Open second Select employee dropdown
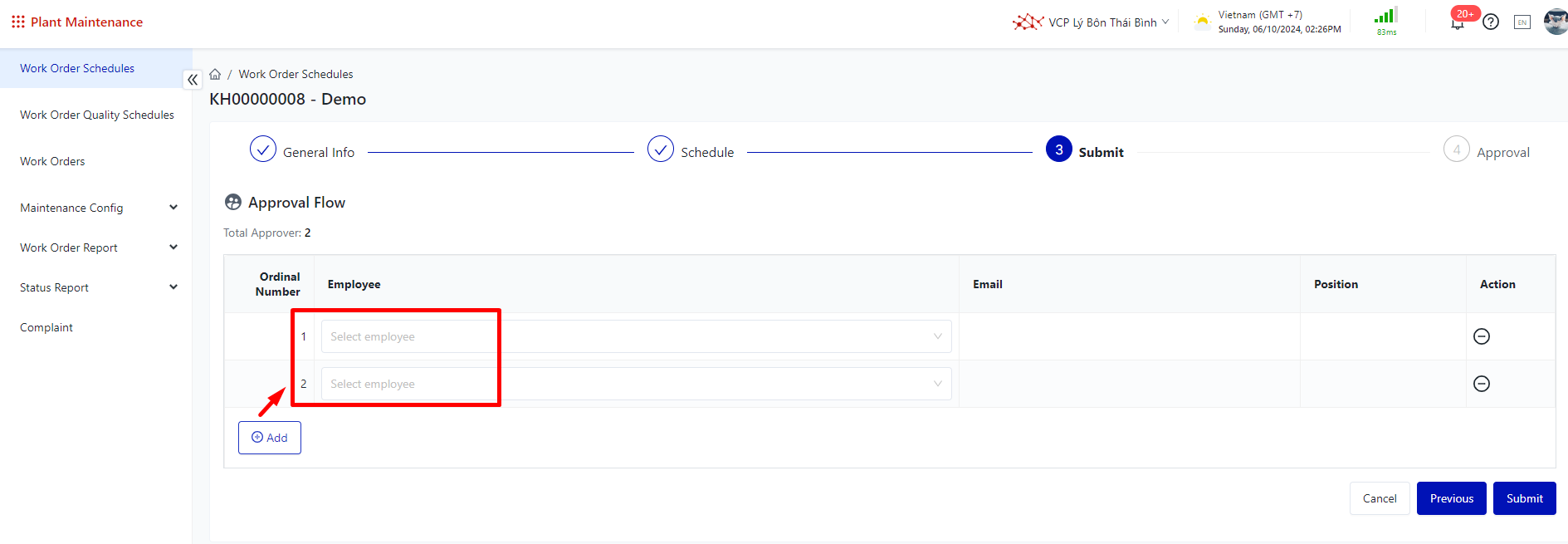The width and height of the screenshot is (1568, 544). click(636, 384)
